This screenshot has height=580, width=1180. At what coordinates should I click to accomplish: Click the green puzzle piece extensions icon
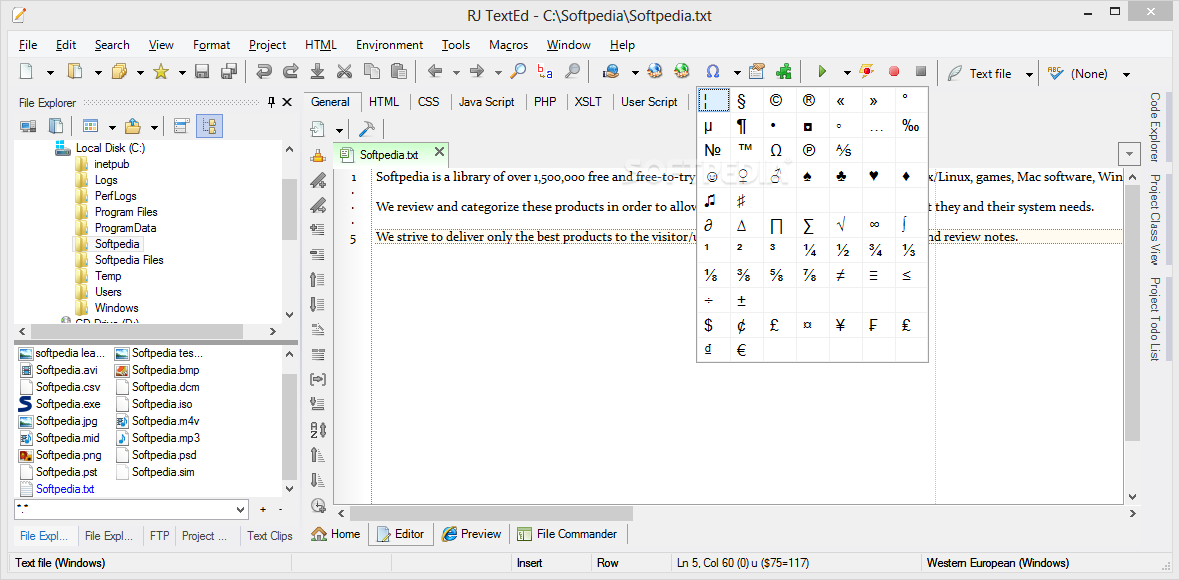click(x=784, y=72)
